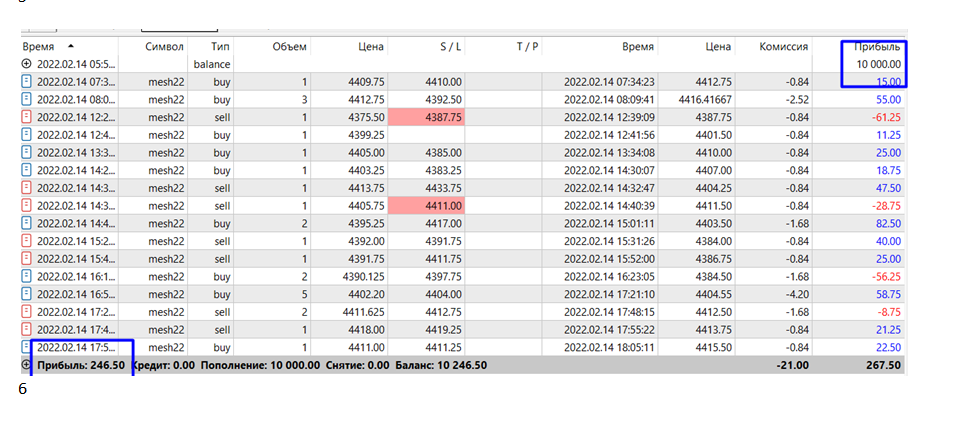Click the Баланс: 10 246.50 summary text
Screen dimensions: 971x446
tap(441, 365)
